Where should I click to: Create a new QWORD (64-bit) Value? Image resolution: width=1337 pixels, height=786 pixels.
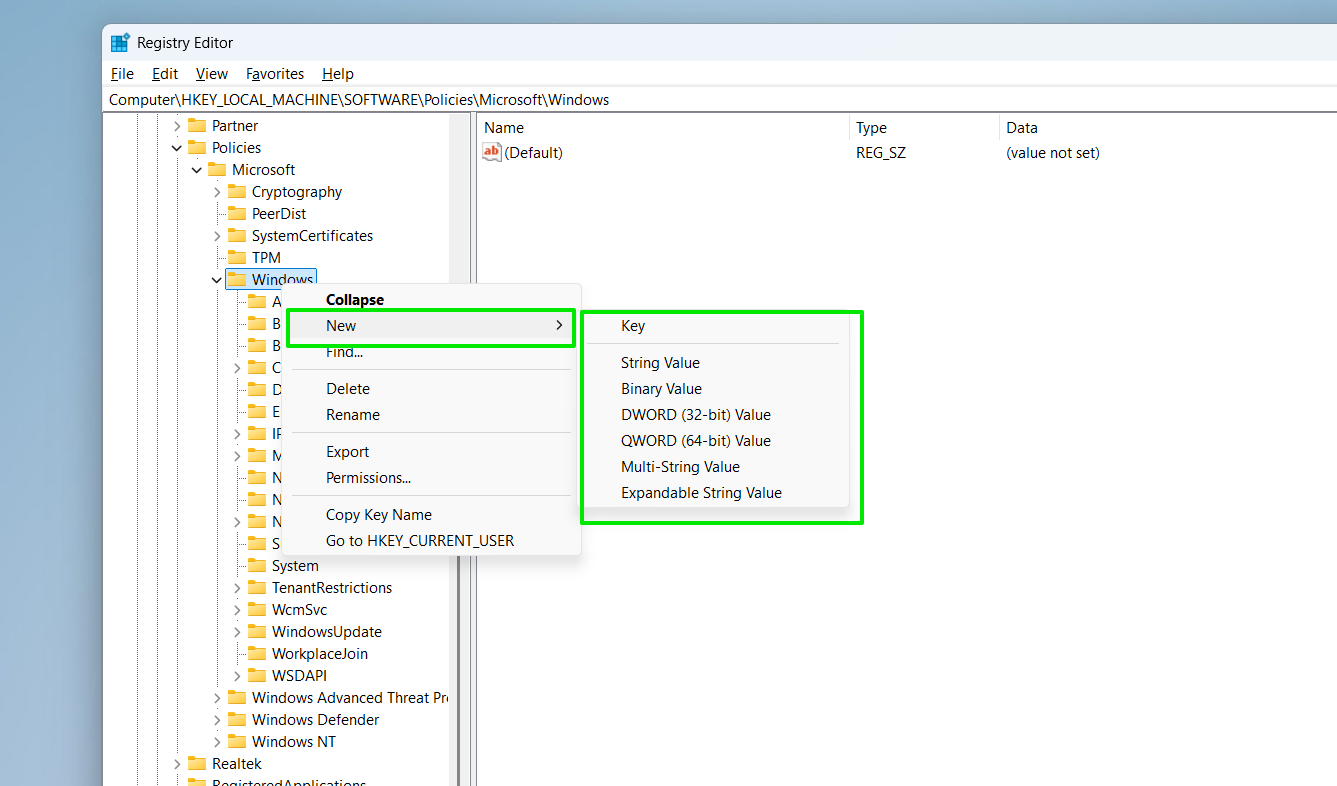click(714, 441)
